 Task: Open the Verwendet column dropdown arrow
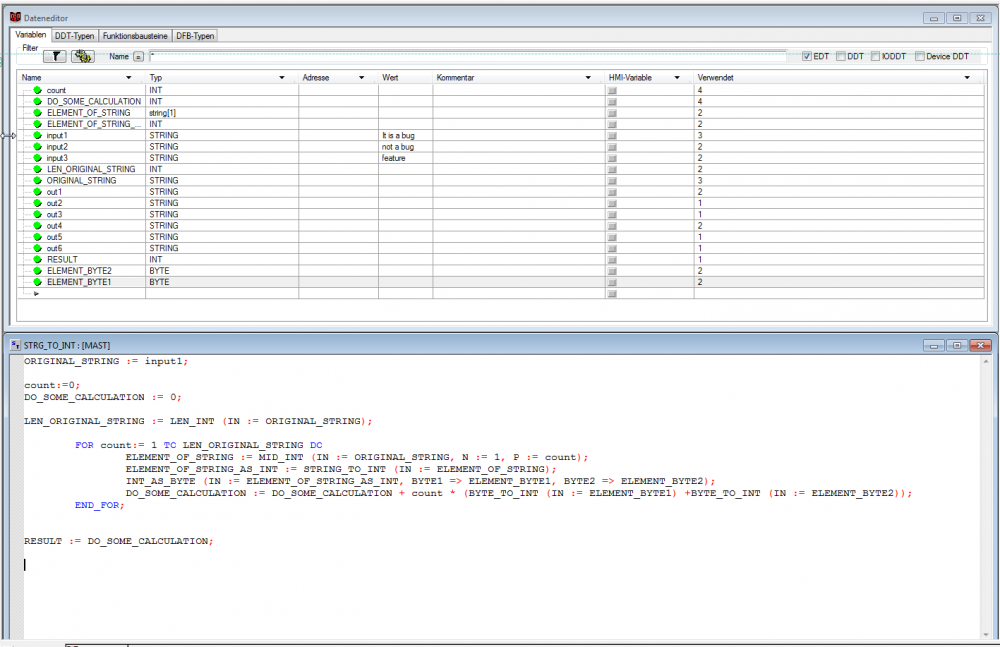click(966, 77)
